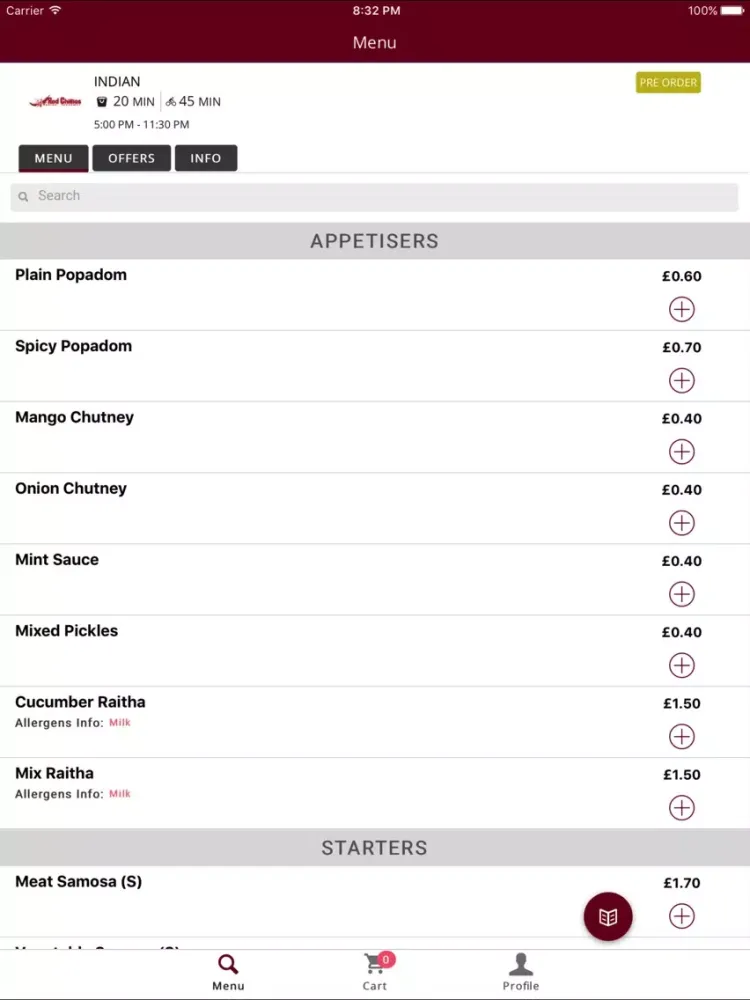750x1000 pixels.
Task: Open the INFO tab
Action: point(205,158)
